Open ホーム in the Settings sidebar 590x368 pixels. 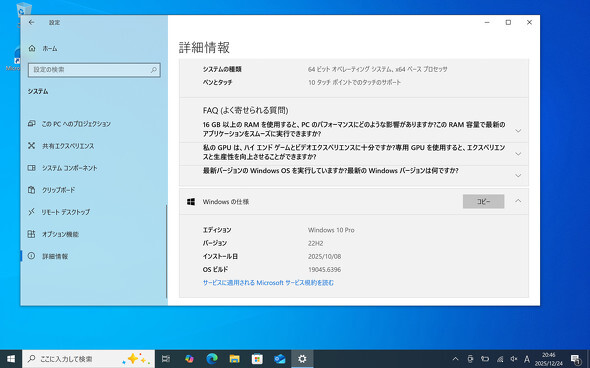click(x=43, y=49)
